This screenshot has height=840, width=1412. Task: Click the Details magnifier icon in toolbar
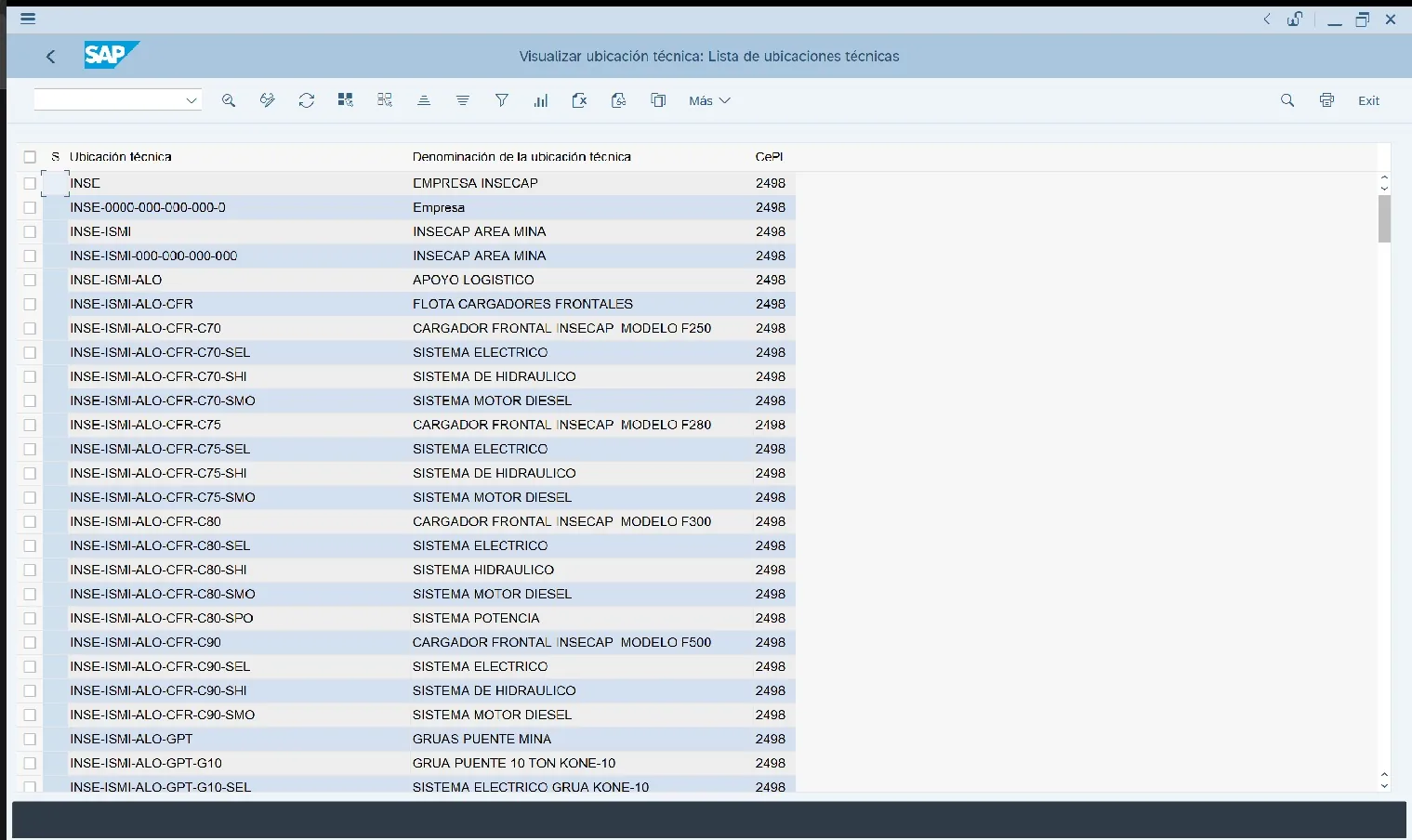[x=229, y=100]
